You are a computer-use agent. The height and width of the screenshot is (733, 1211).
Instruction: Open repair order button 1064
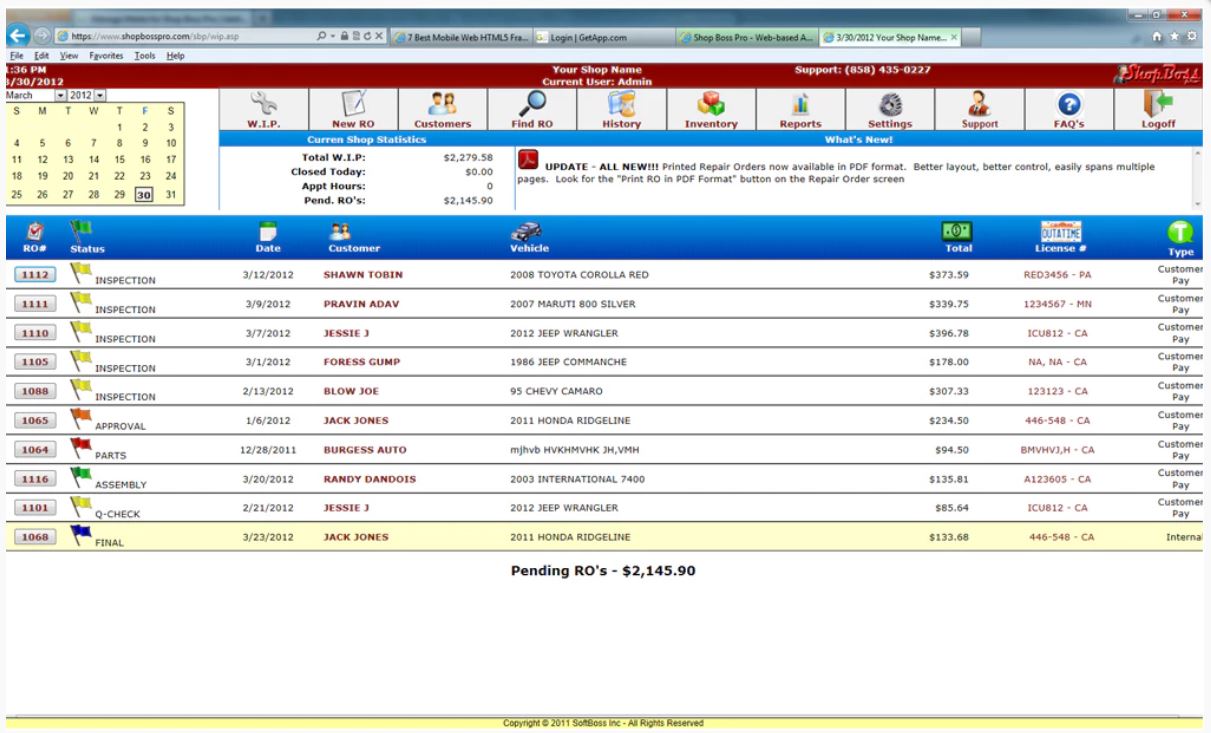click(x=37, y=450)
